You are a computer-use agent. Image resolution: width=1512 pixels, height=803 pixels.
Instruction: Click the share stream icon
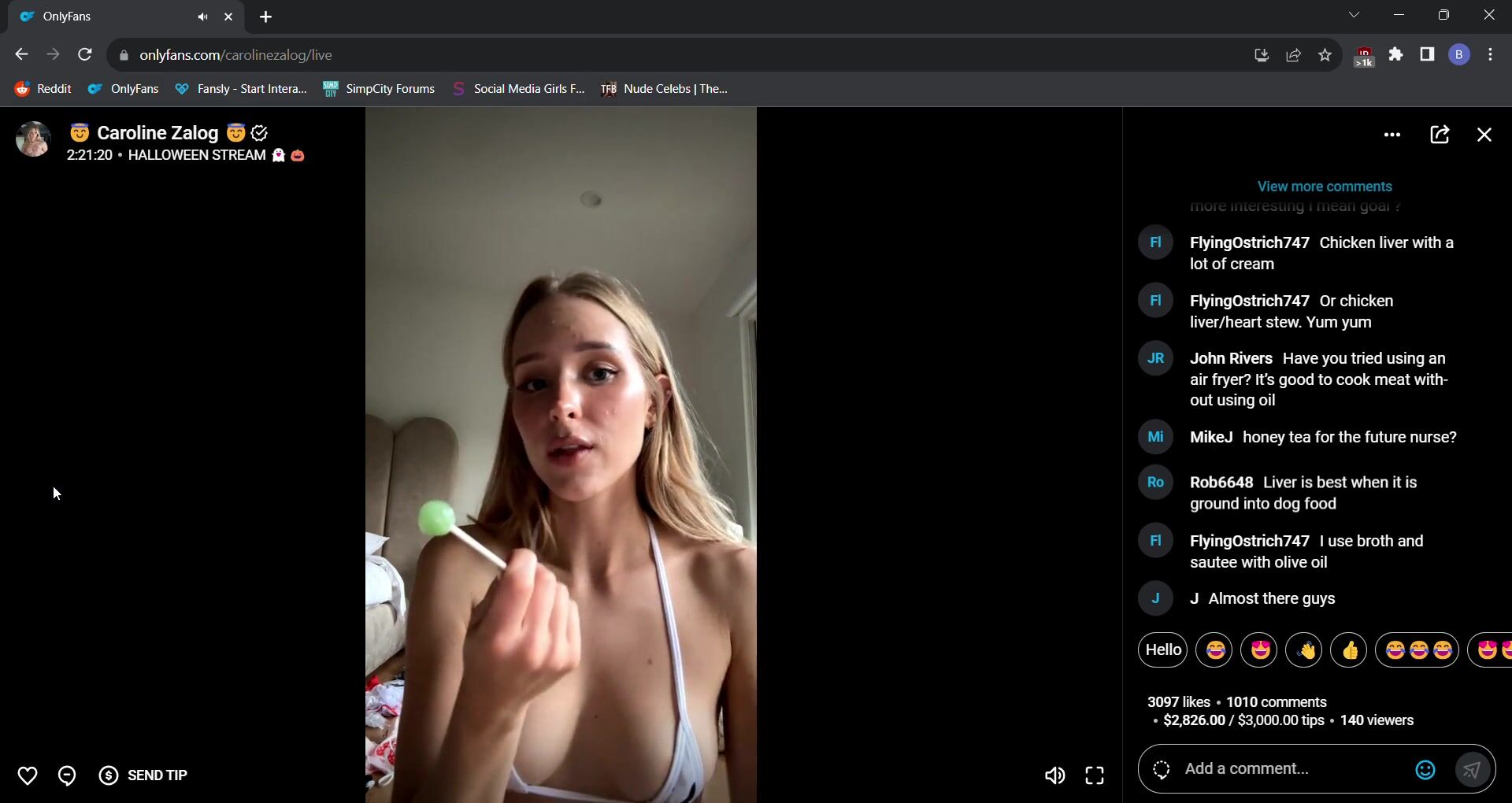click(x=1440, y=135)
